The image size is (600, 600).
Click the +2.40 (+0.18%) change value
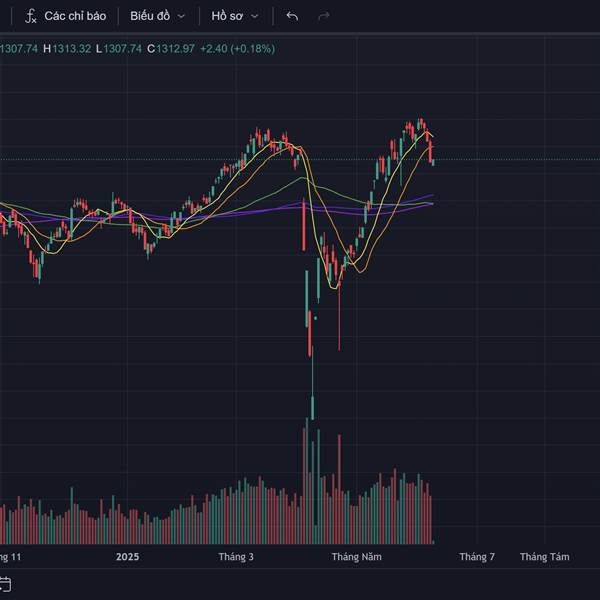238,49
